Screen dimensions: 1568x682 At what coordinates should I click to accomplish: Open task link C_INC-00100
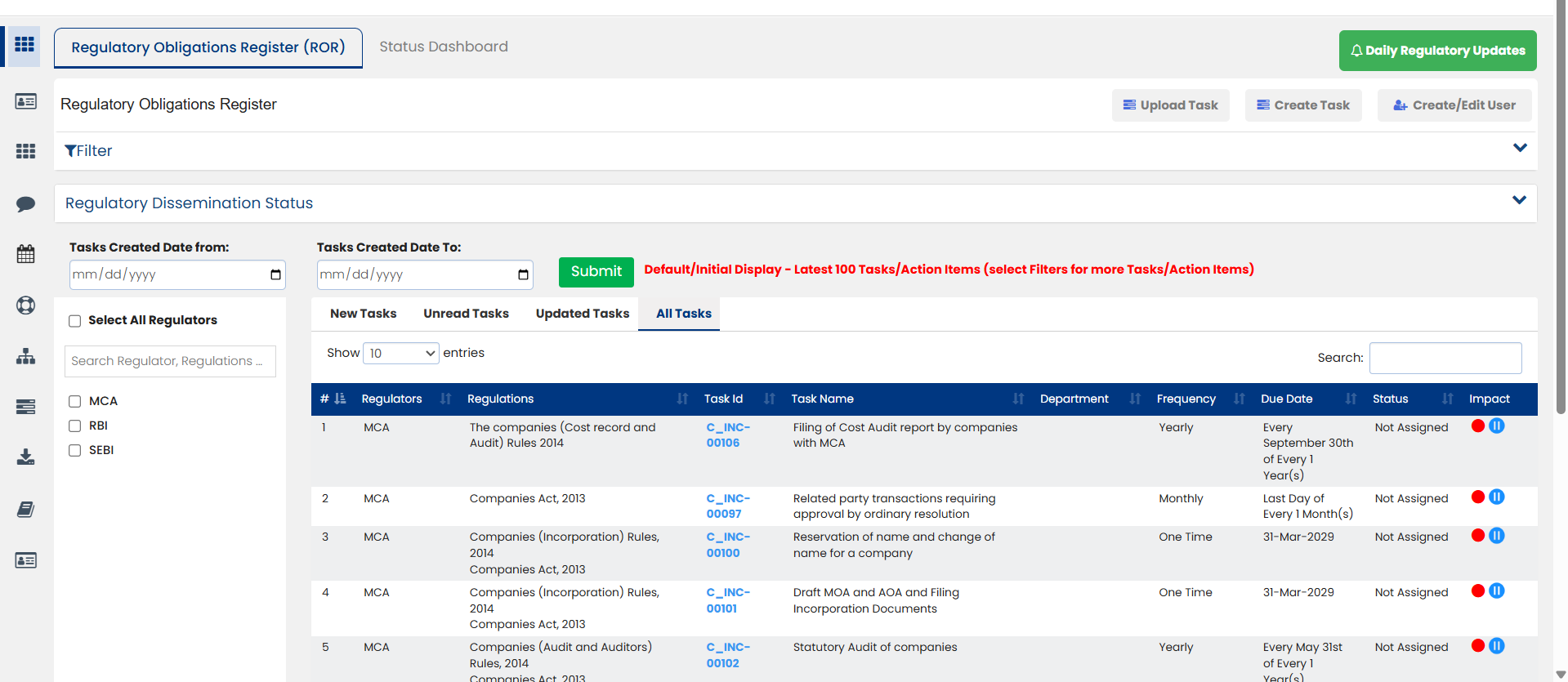coord(728,545)
